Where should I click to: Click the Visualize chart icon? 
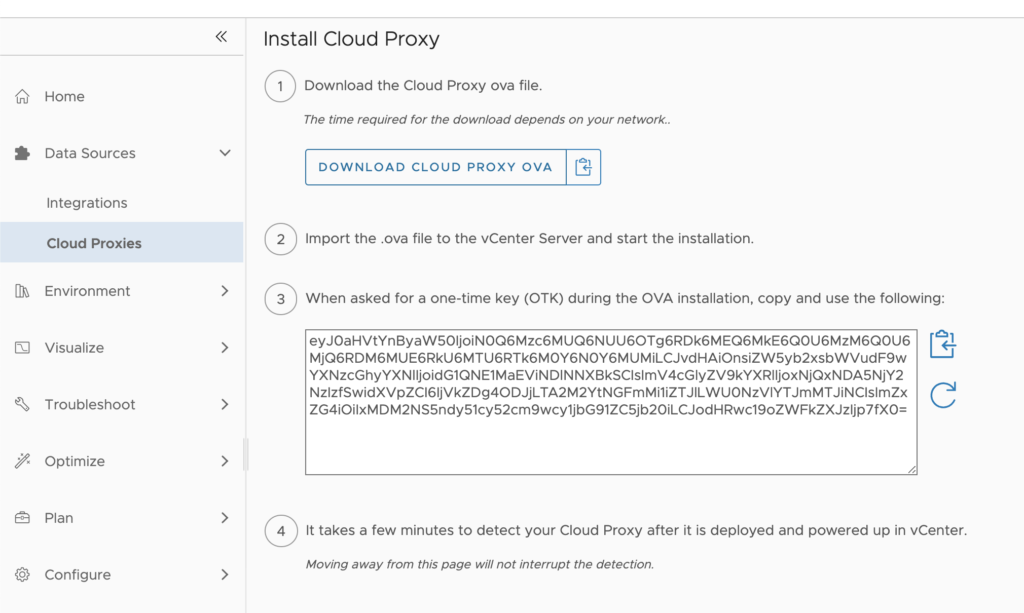coord(22,348)
